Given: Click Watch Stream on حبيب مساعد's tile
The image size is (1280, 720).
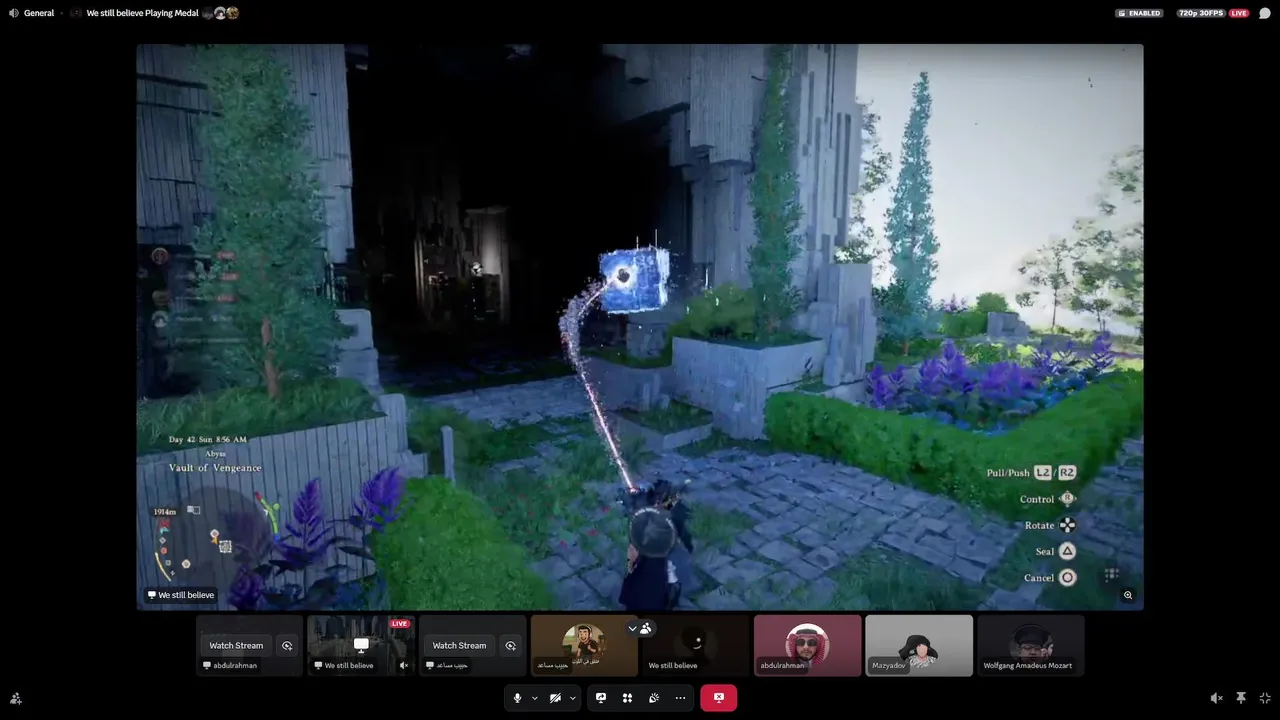Looking at the screenshot, I should pyautogui.click(x=459, y=645).
